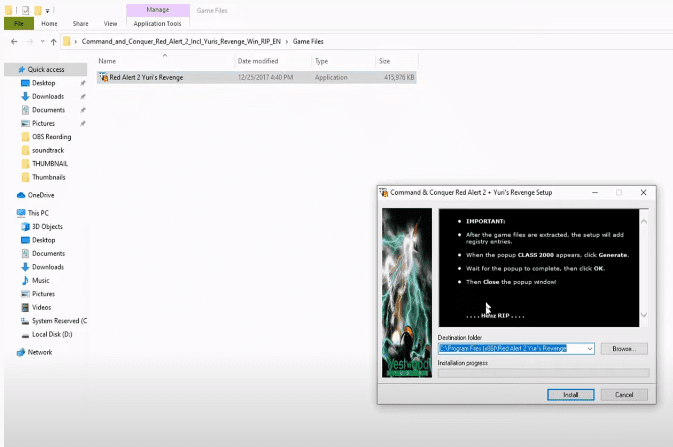Sort by the Type column

coord(343,61)
